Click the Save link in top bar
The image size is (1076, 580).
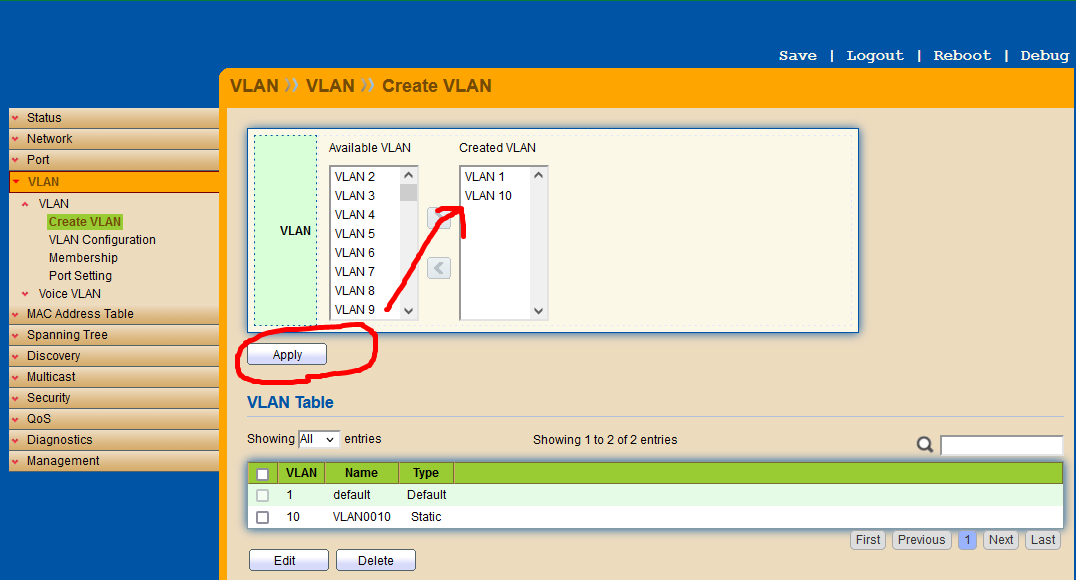click(x=797, y=56)
